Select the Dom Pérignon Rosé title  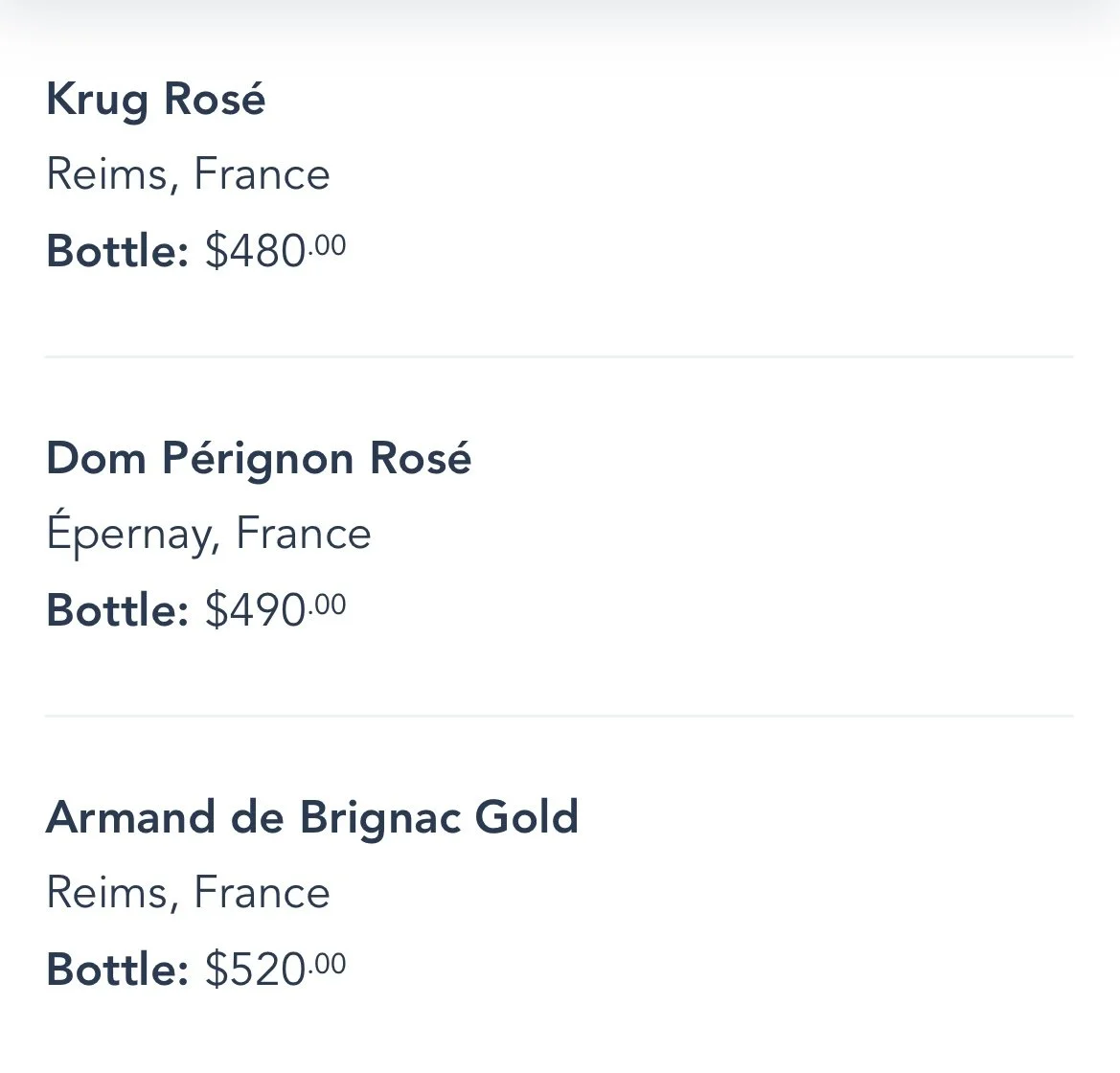[259, 458]
